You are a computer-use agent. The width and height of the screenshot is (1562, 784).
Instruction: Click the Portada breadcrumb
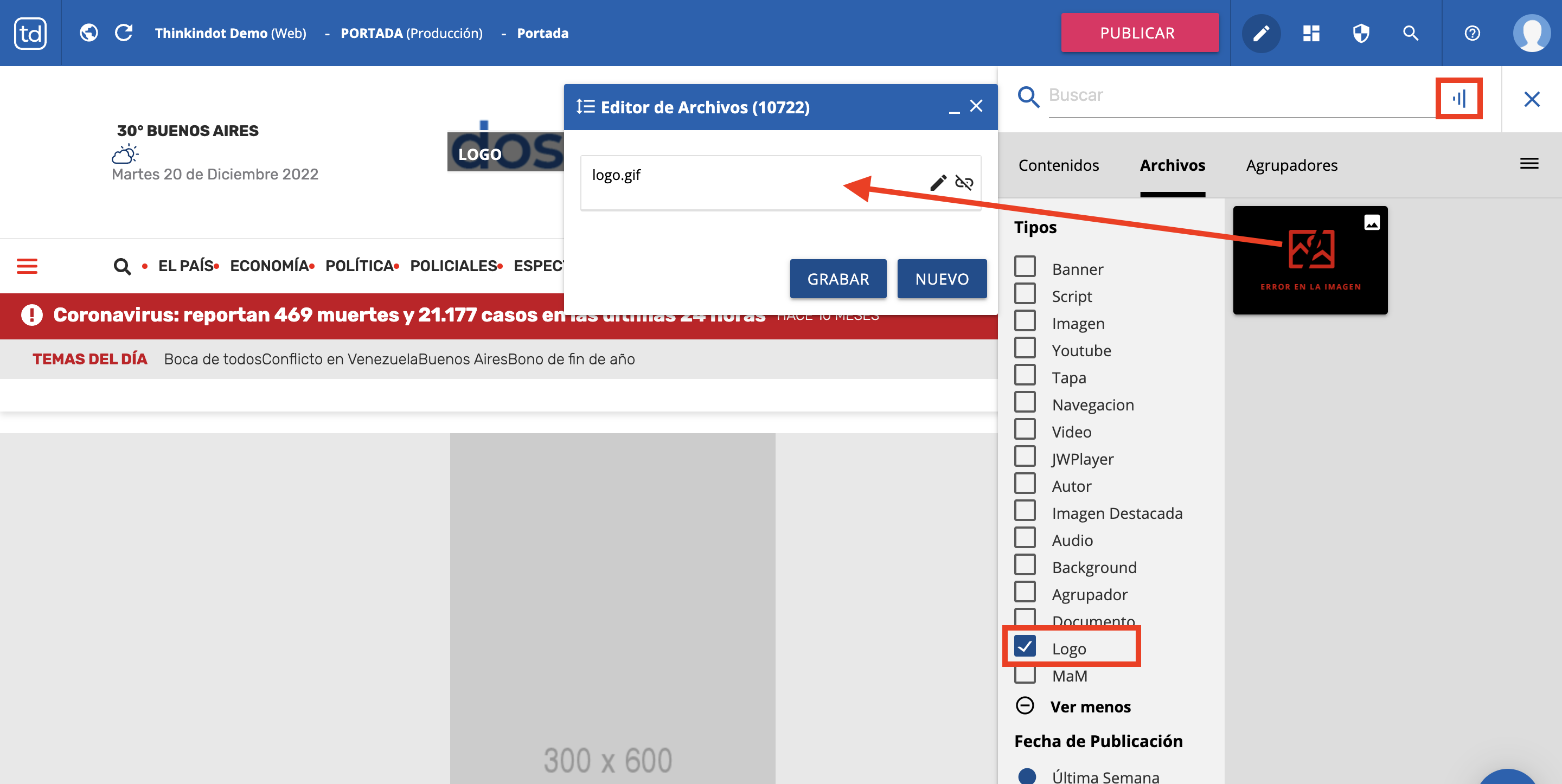542,33
